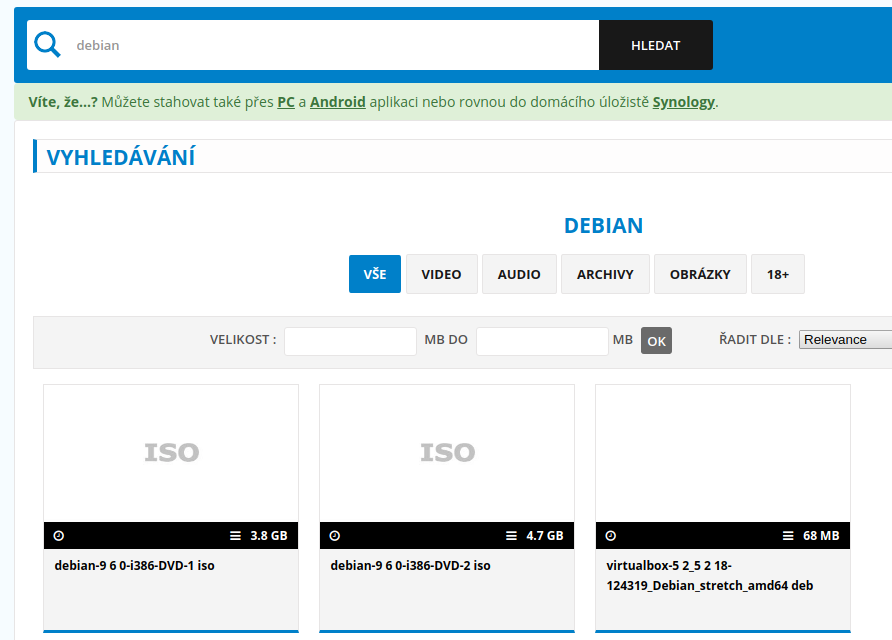
Task: Open the Řadit dle Relevance dropdown
Action: pyautogui.click(x=845, y=340)
